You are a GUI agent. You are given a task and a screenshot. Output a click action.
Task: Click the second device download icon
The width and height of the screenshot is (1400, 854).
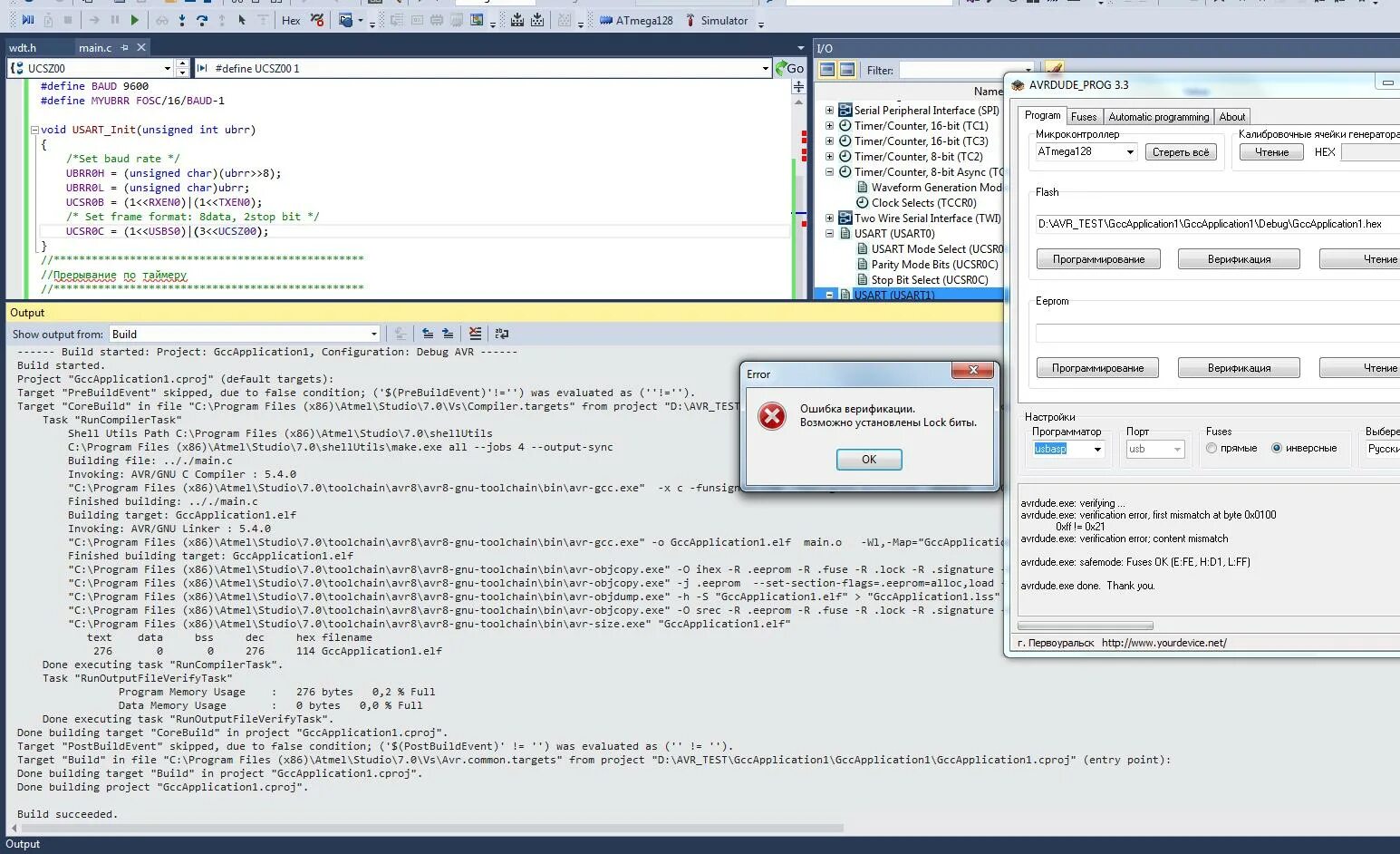point(537,20)
